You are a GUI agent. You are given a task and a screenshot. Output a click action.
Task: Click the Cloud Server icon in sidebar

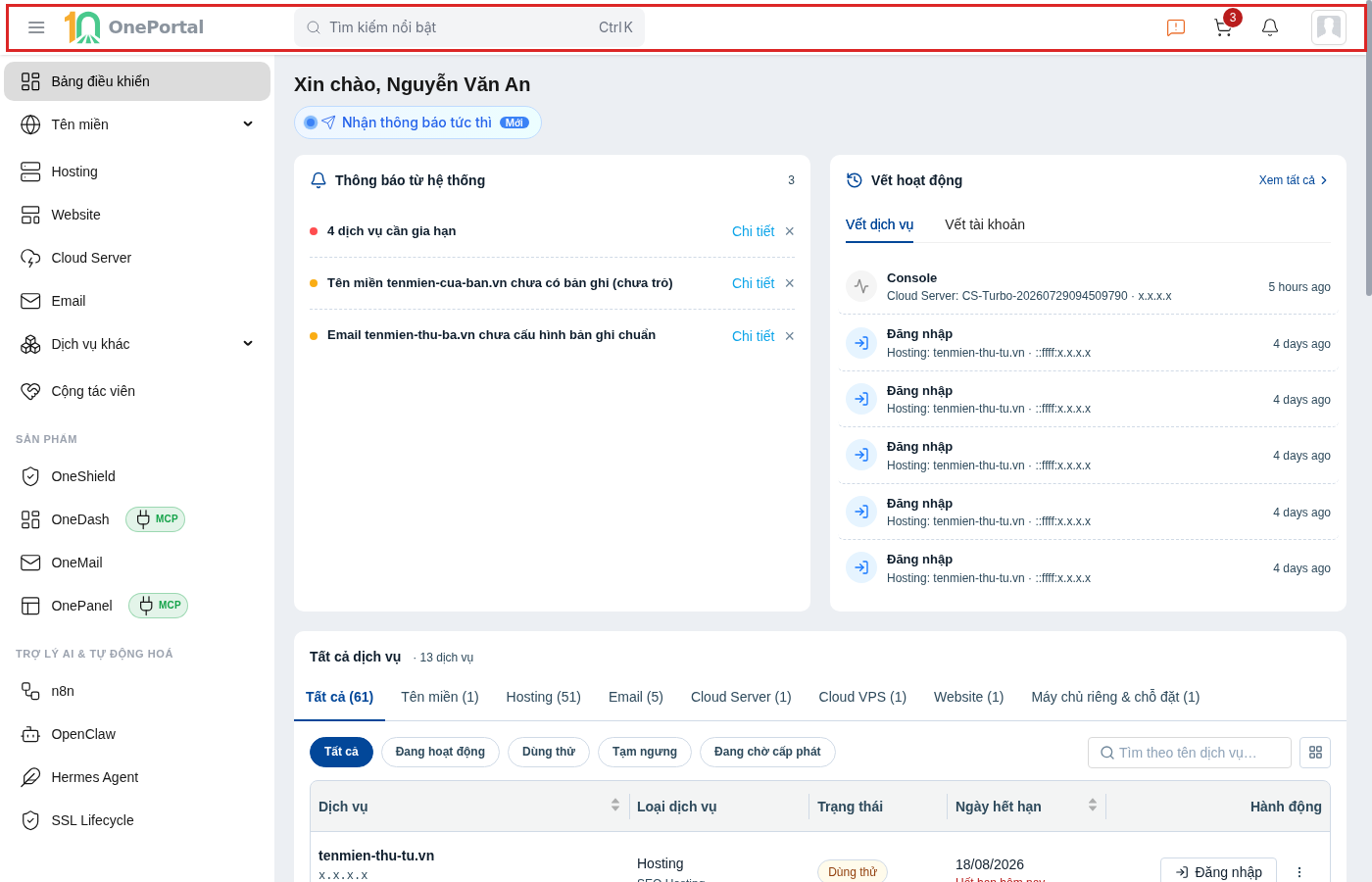point(30,258)
